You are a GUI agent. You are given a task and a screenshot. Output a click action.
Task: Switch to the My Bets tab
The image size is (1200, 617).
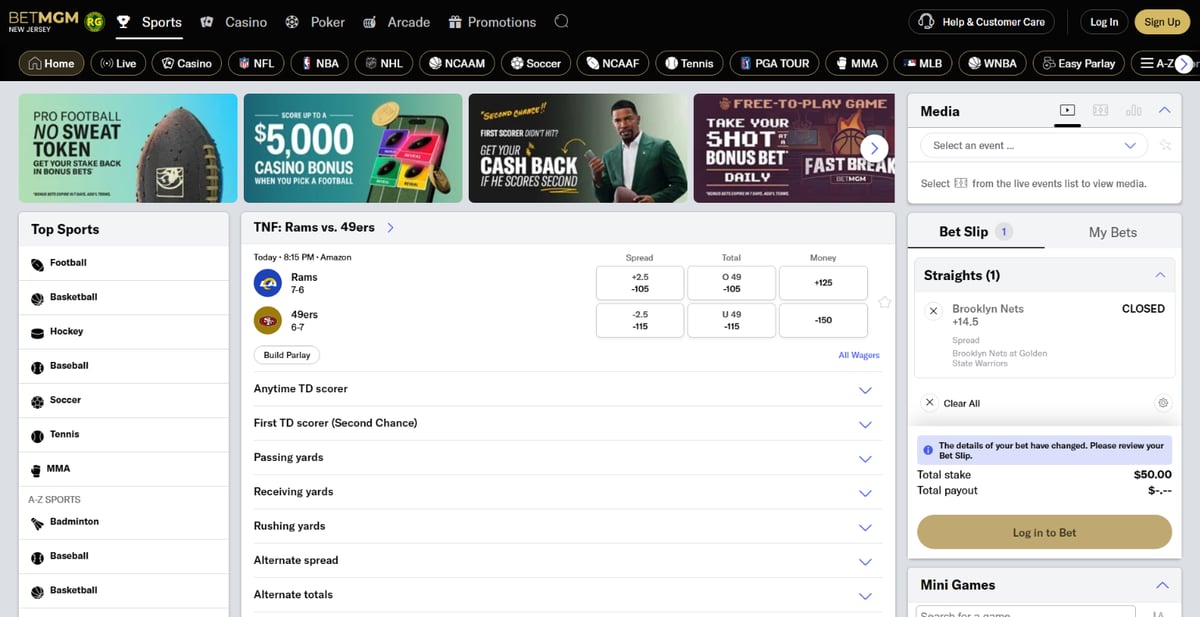1113,232
